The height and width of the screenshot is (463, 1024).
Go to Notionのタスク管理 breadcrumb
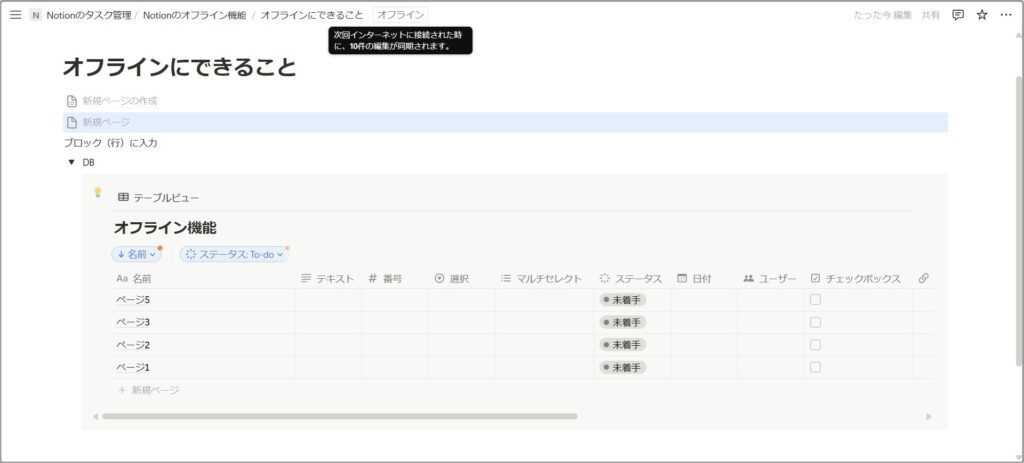(x=89, y=15)
